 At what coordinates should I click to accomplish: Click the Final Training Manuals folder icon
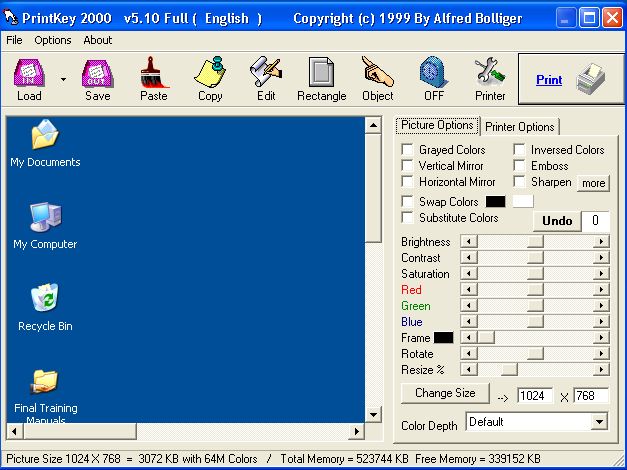tap(45, 381)
